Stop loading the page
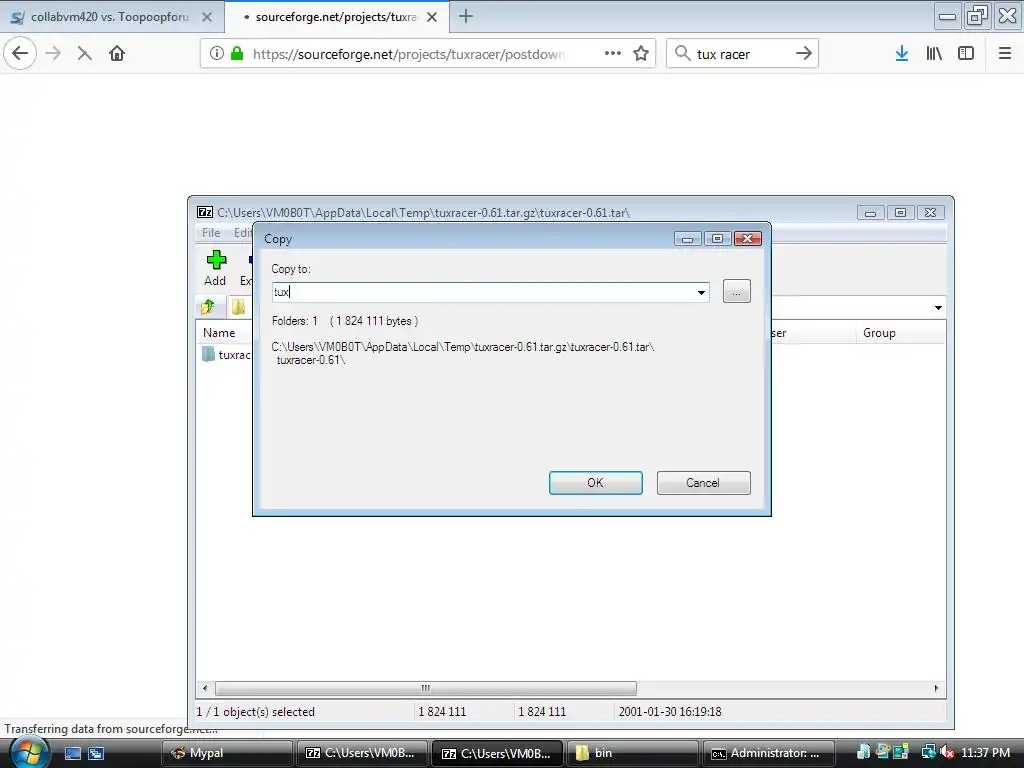This screenshot has height=768, width=1024. click(x=84, y=54)
